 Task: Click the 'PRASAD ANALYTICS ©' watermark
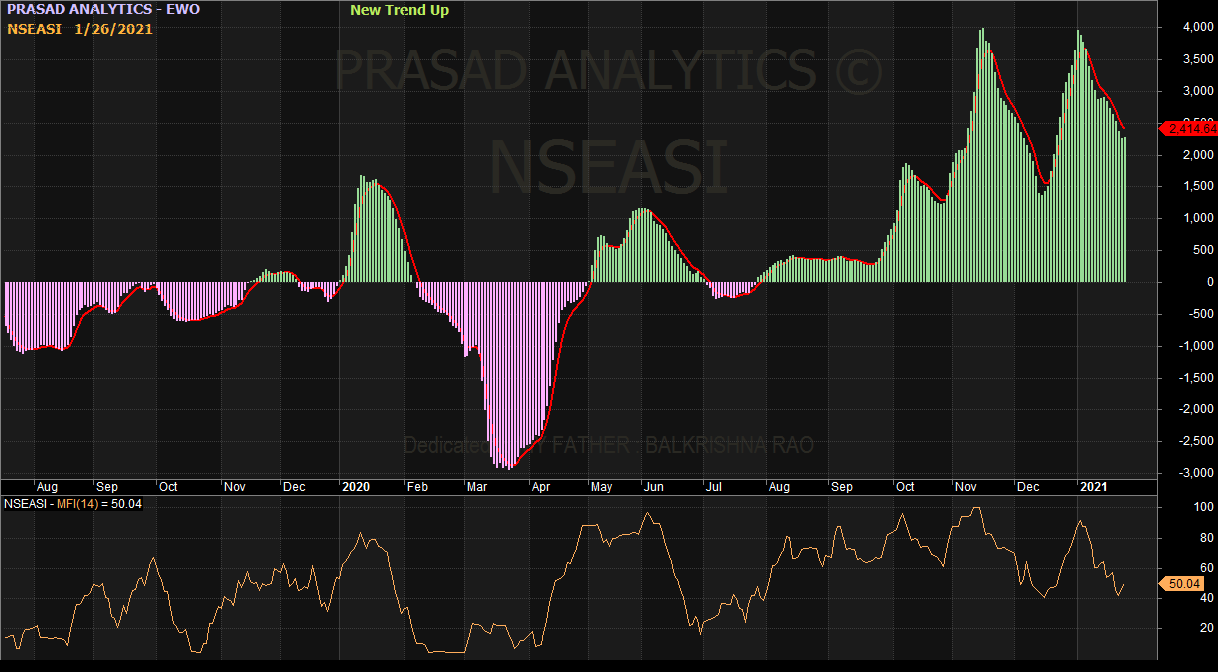coord(608,70)
